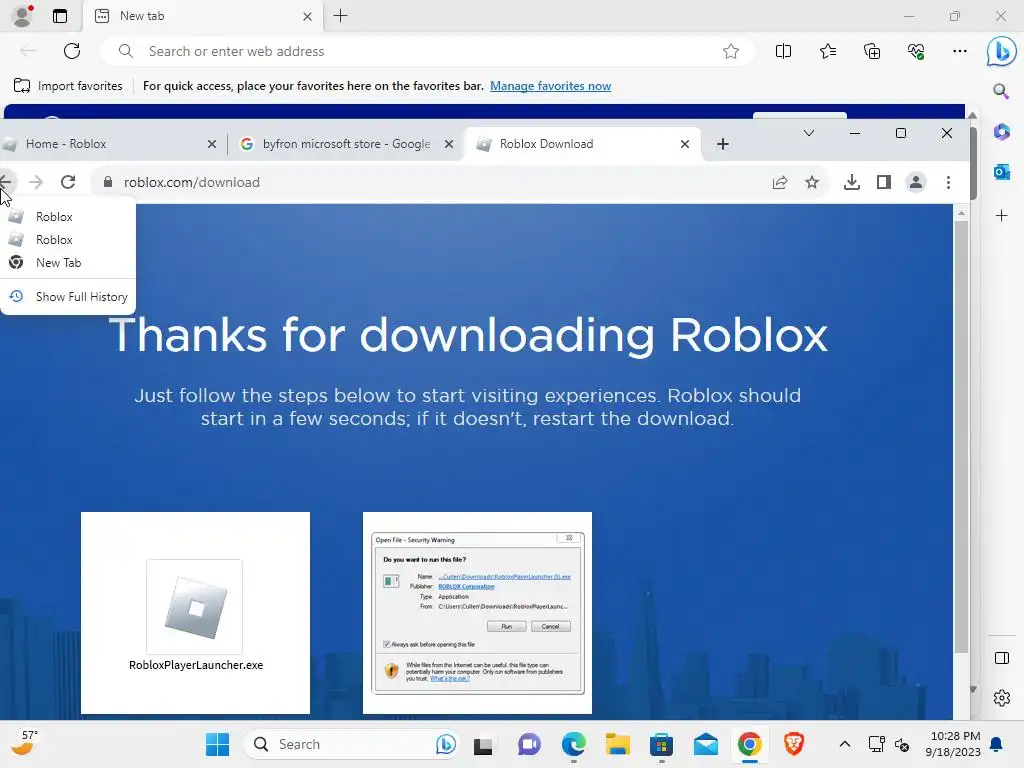View site info lock icon

click(108, 182)
